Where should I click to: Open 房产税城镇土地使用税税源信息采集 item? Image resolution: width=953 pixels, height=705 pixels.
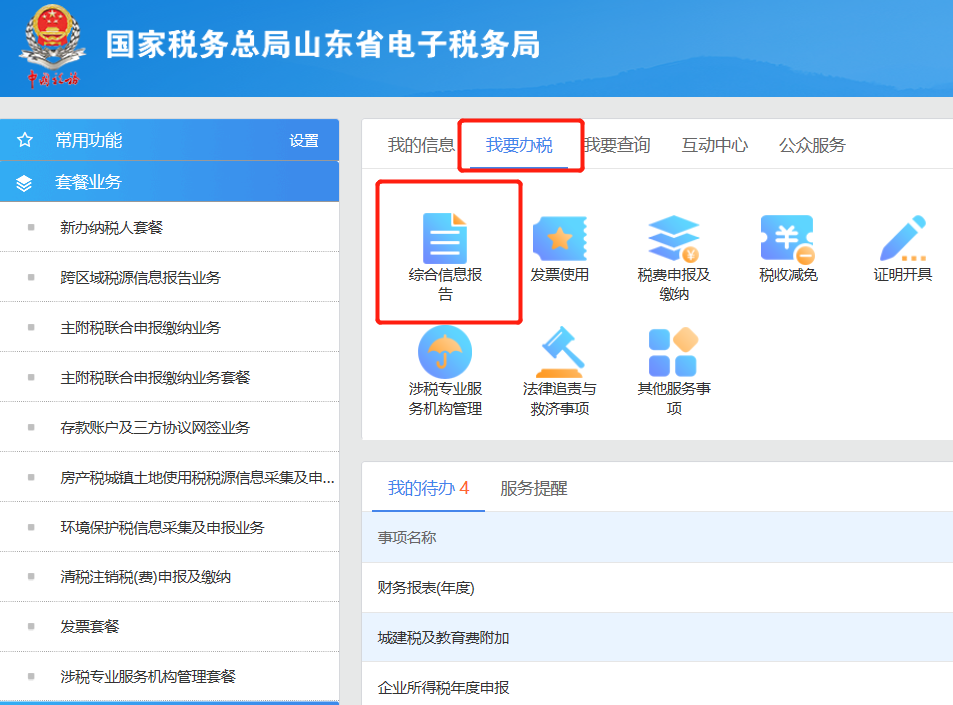coord(170,477)
